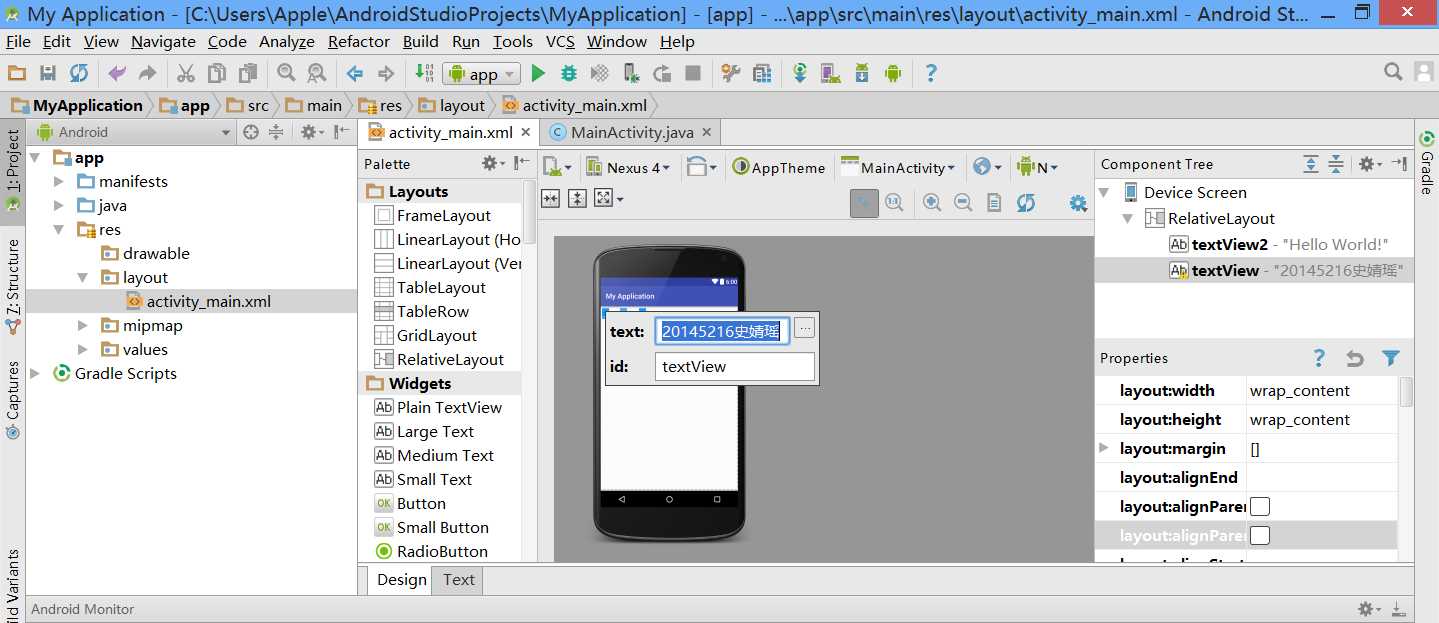Viewport: 1439px width, 623px height.
Task: Expand the java folder
Action: (x=59, y=206)
